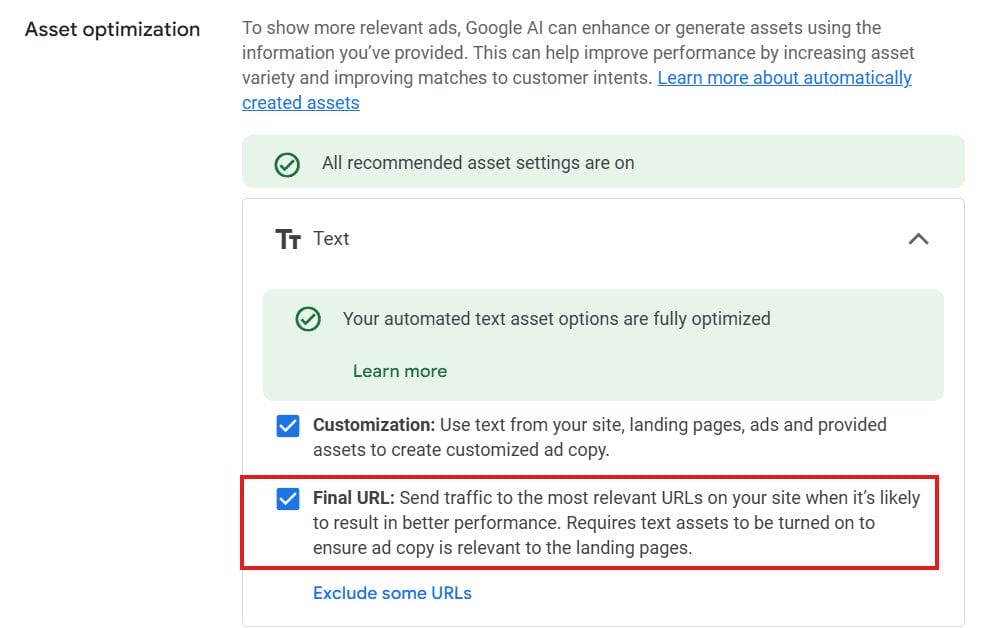Select the Text section label
987x628 pixels.
(x=332, y=238)
